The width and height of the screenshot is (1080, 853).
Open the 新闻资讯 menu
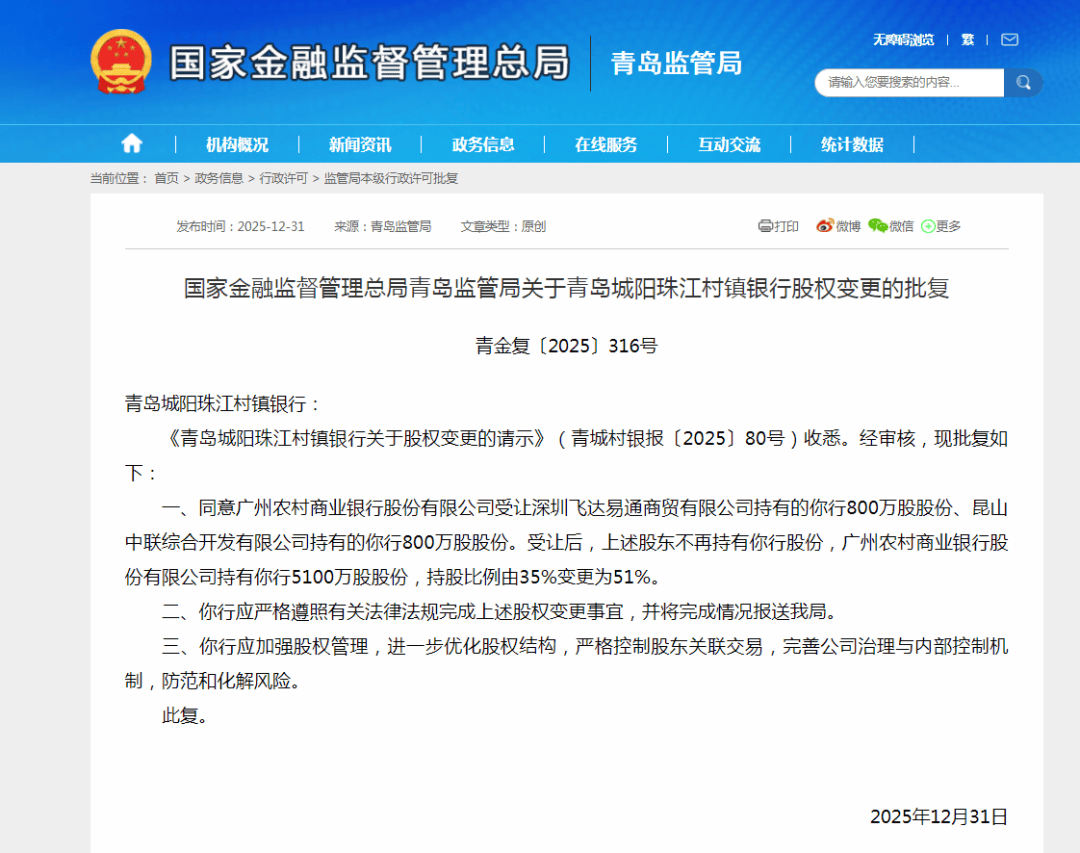[x=360, y=144]
